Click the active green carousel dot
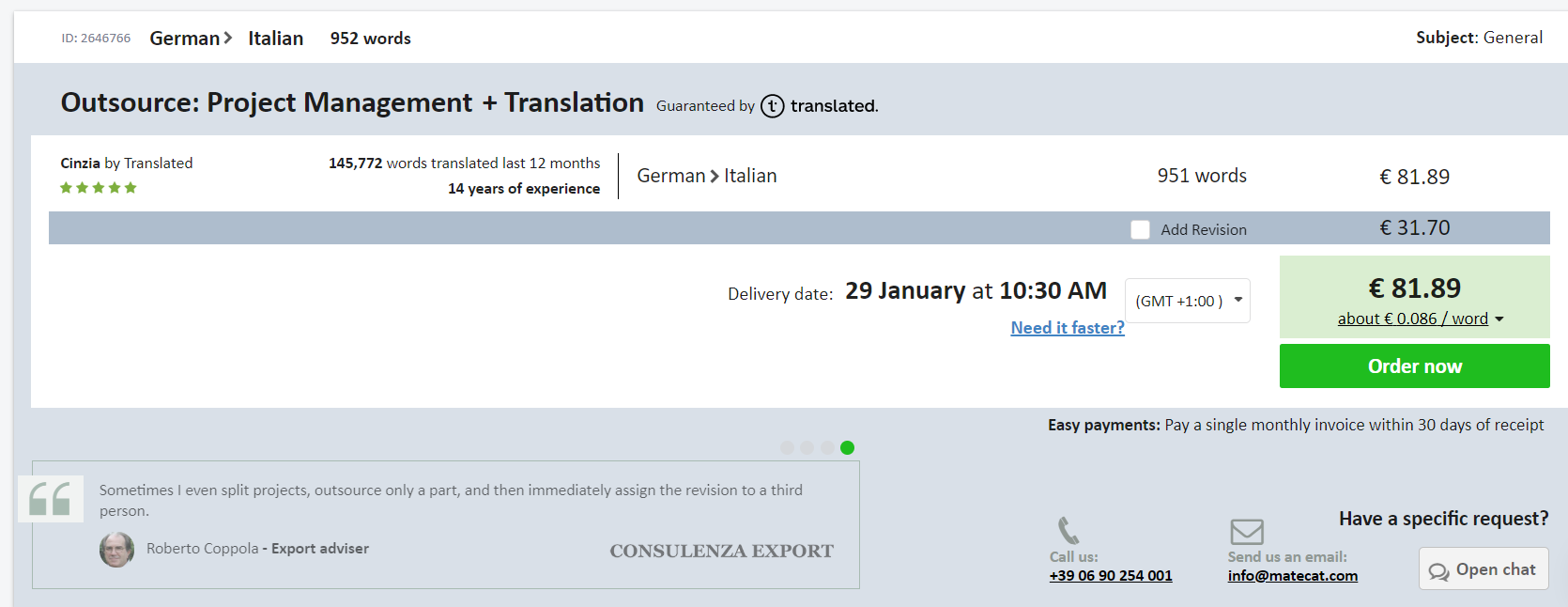The image size is (1568, 607). pyautogui.click(x=847, y=447)
